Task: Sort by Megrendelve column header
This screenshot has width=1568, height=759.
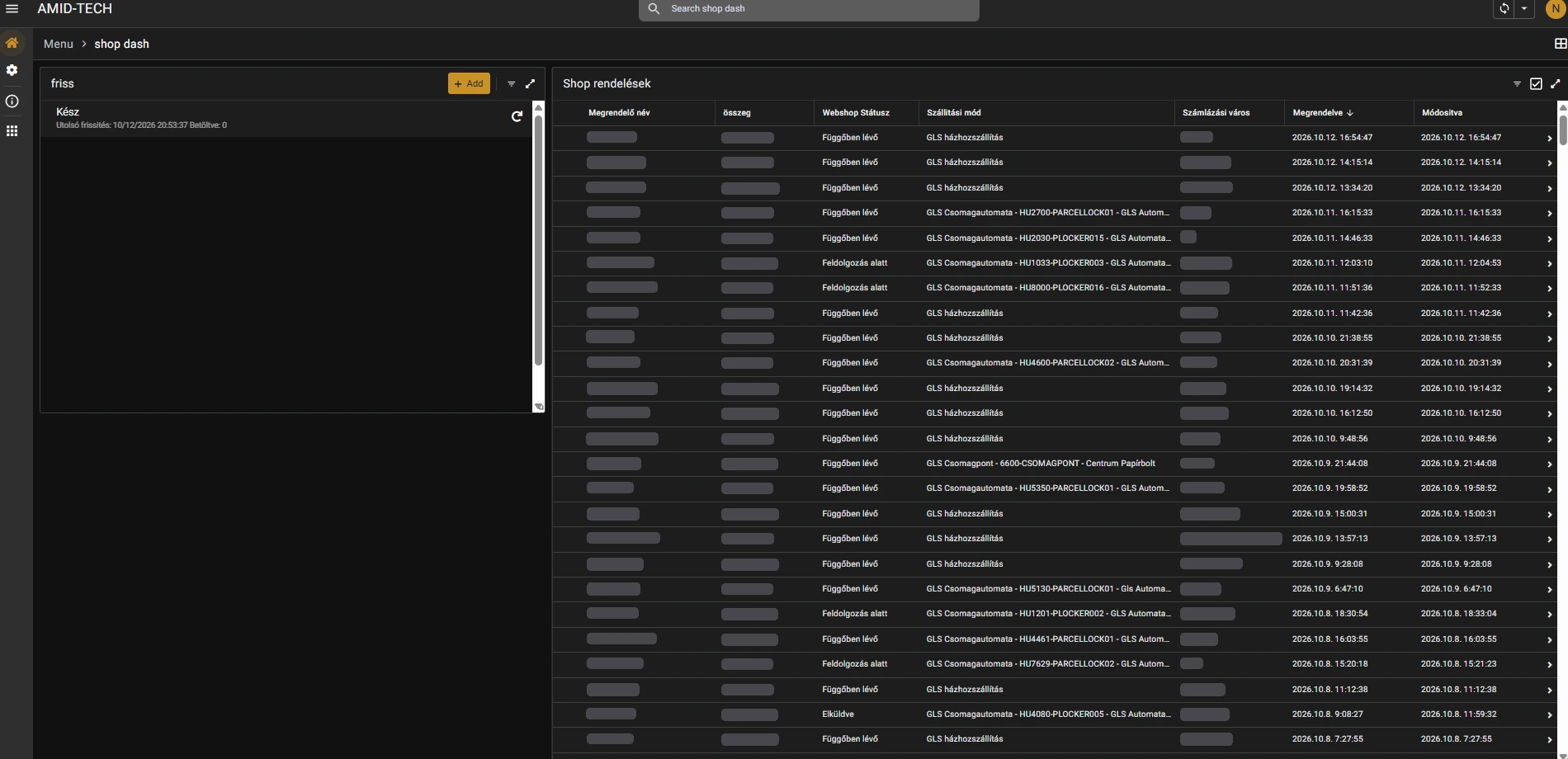Action: (x=1323, y=112)
